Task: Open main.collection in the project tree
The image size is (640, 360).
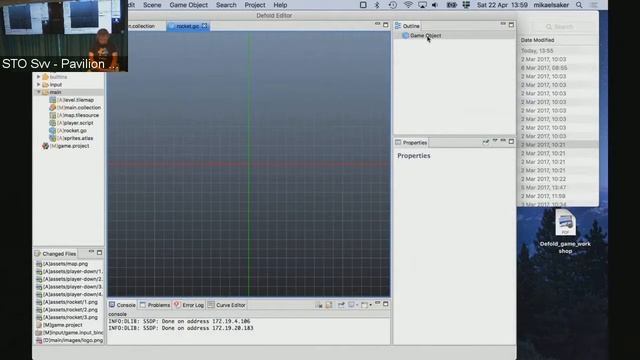Action: (x=79, y=108)
